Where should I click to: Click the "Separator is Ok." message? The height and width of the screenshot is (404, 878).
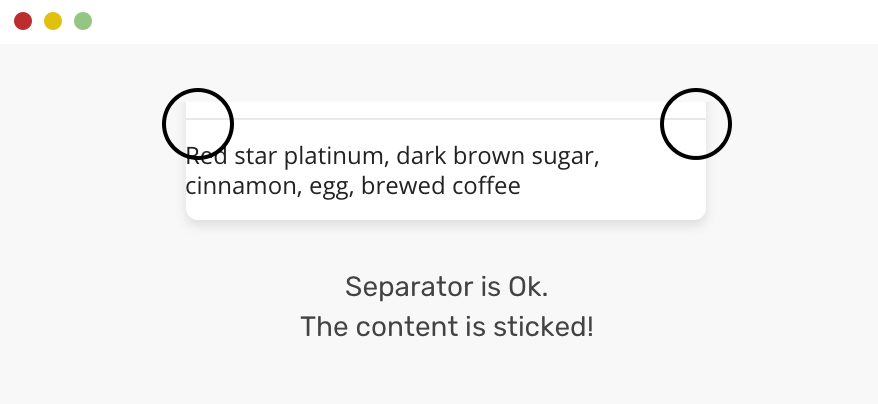446,287
